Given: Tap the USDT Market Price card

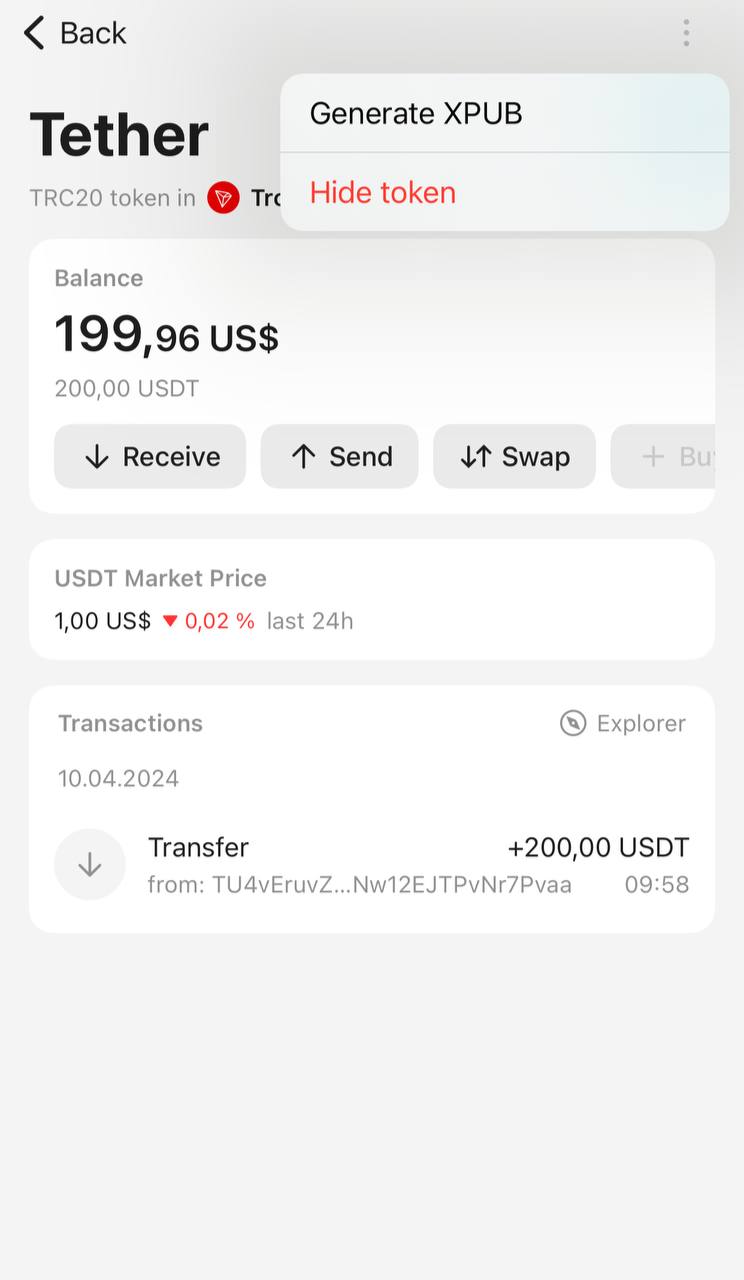Looking at the screenshot, I should (x=372, y=600).
